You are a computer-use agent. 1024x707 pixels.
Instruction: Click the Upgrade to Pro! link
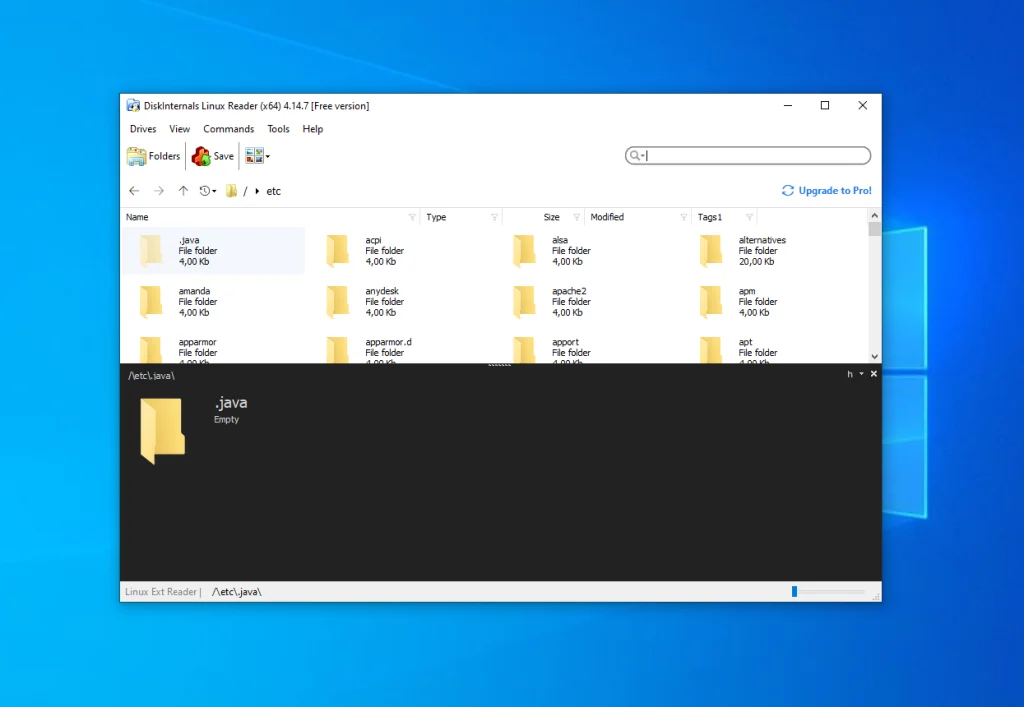834,191
